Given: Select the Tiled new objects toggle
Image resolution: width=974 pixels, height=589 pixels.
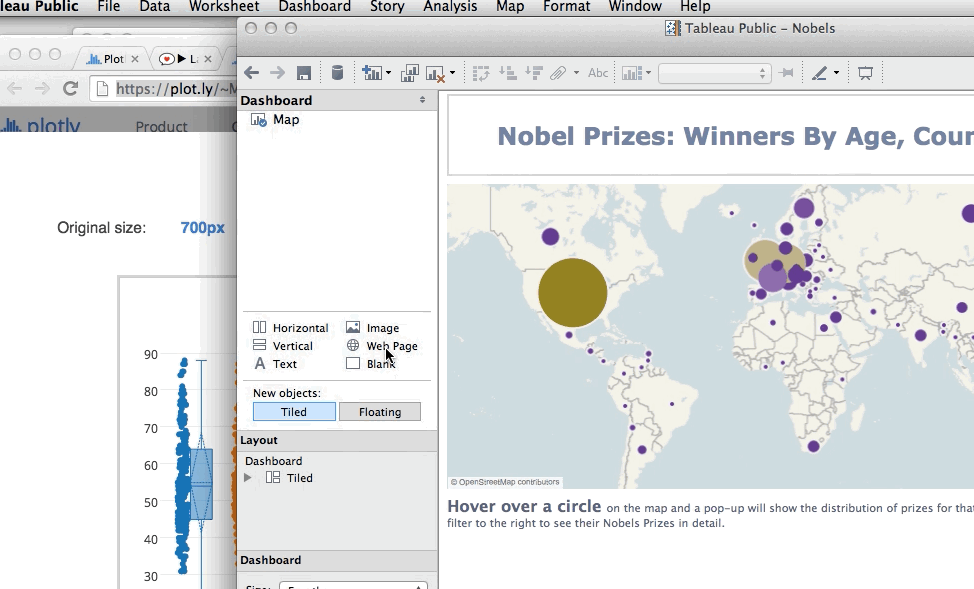Looking at the screenshot, I should [294, 411].
